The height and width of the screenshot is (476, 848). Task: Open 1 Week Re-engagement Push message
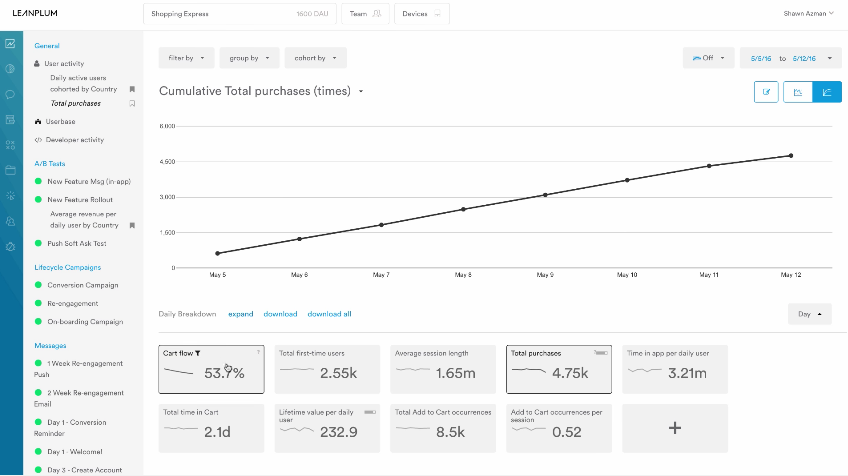click(x=79, y=369)
